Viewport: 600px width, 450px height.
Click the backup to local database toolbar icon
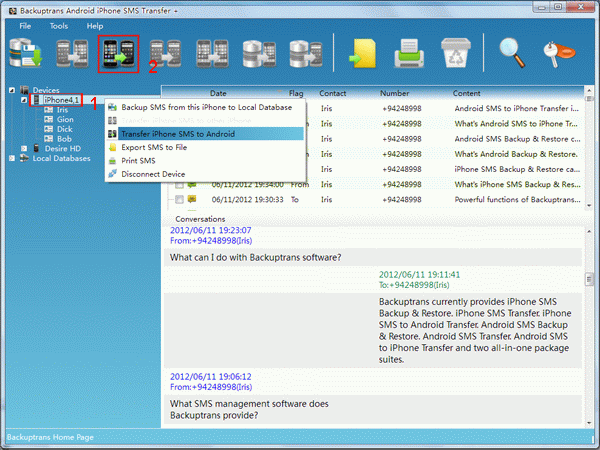(25, 54)
